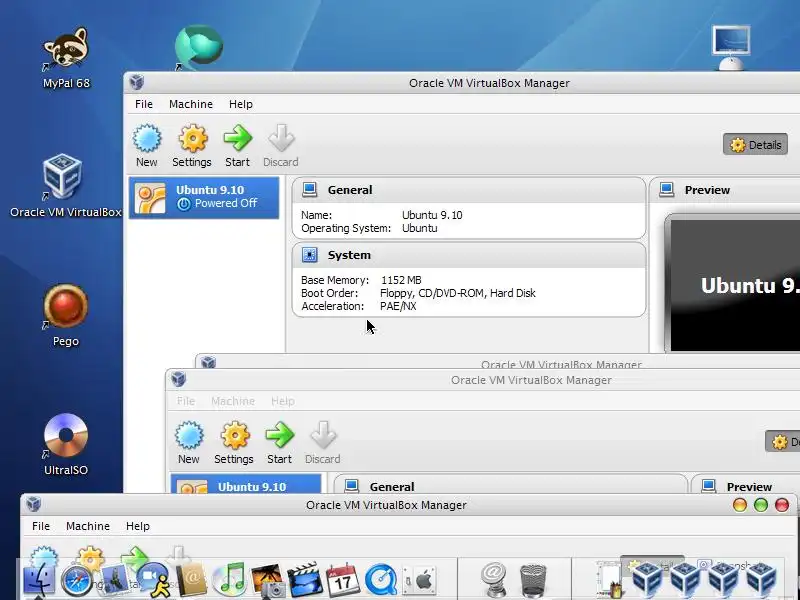This screenshot has width=800, height=600.
Task: Click Preview section header in middle window
Action: (745, 484)
